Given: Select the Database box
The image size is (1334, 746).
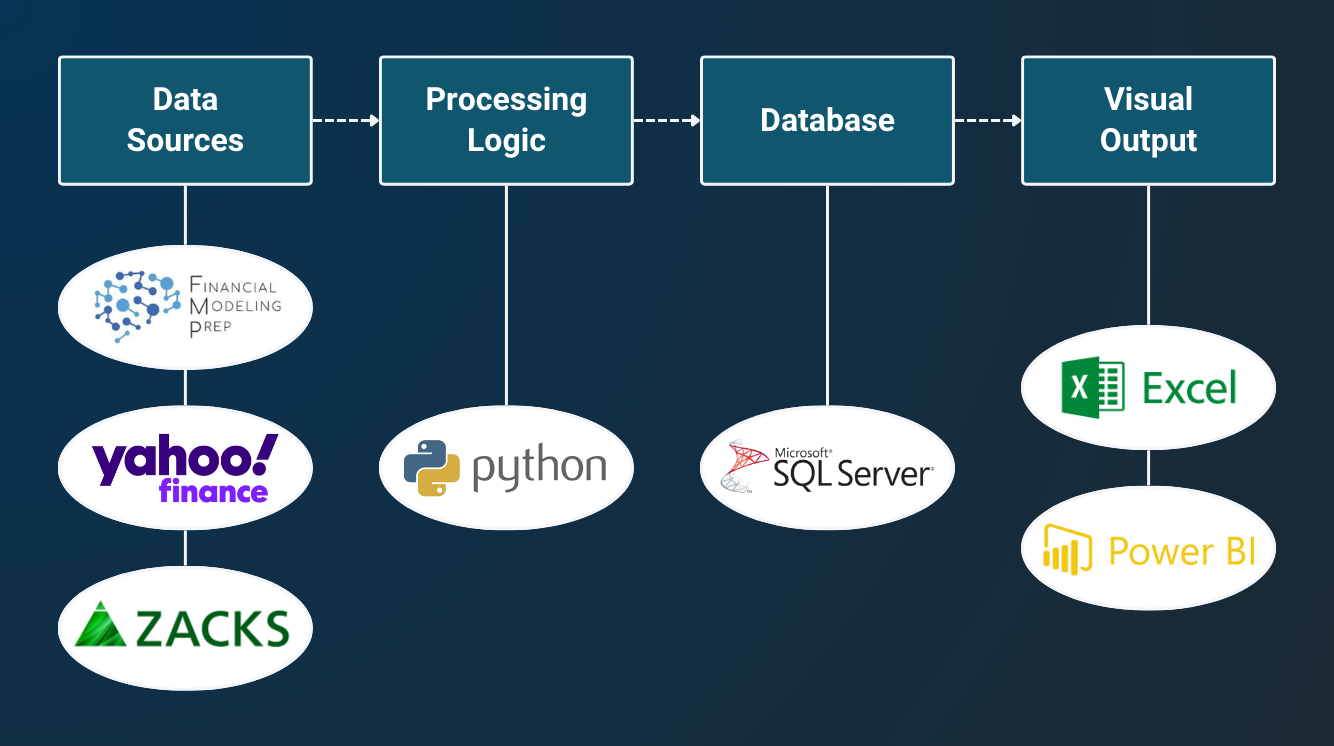Looking at the screenshot, I should tap(827, 120).
